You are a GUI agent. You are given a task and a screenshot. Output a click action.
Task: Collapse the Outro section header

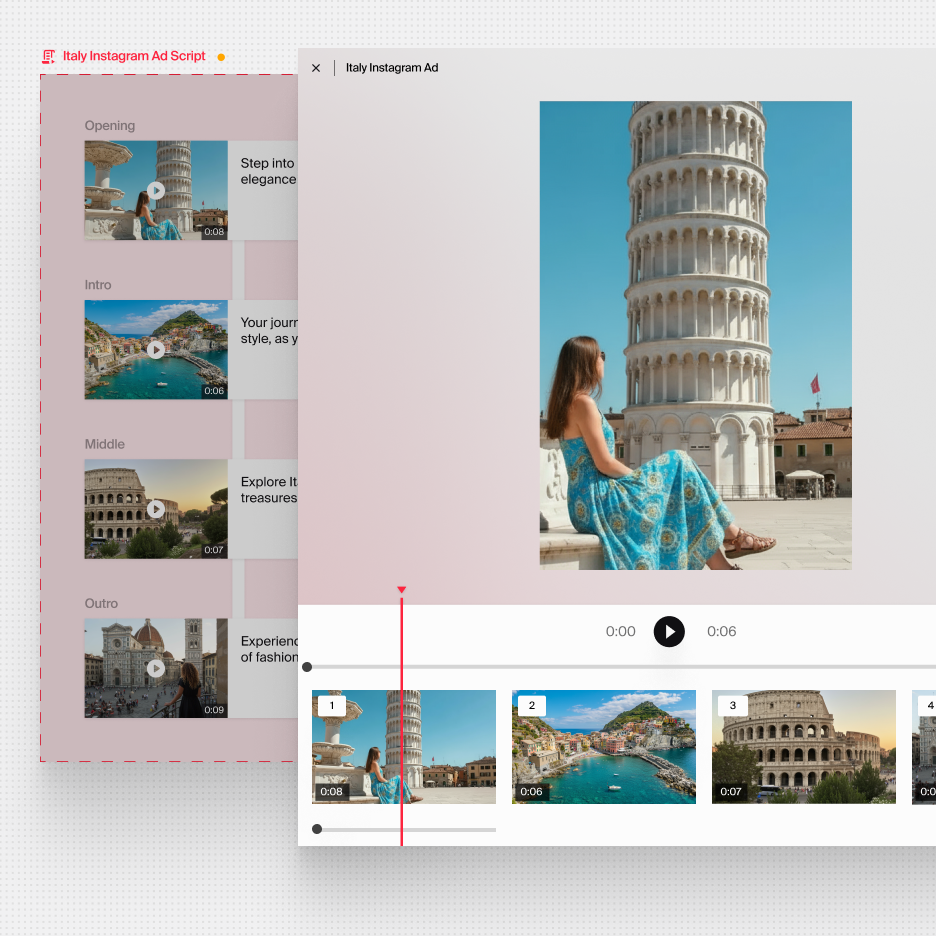101,603
